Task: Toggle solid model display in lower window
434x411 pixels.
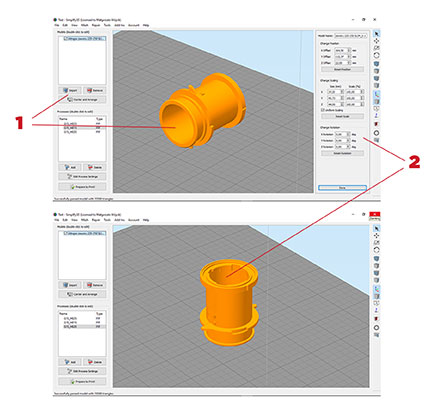Action: coord(376,296)
